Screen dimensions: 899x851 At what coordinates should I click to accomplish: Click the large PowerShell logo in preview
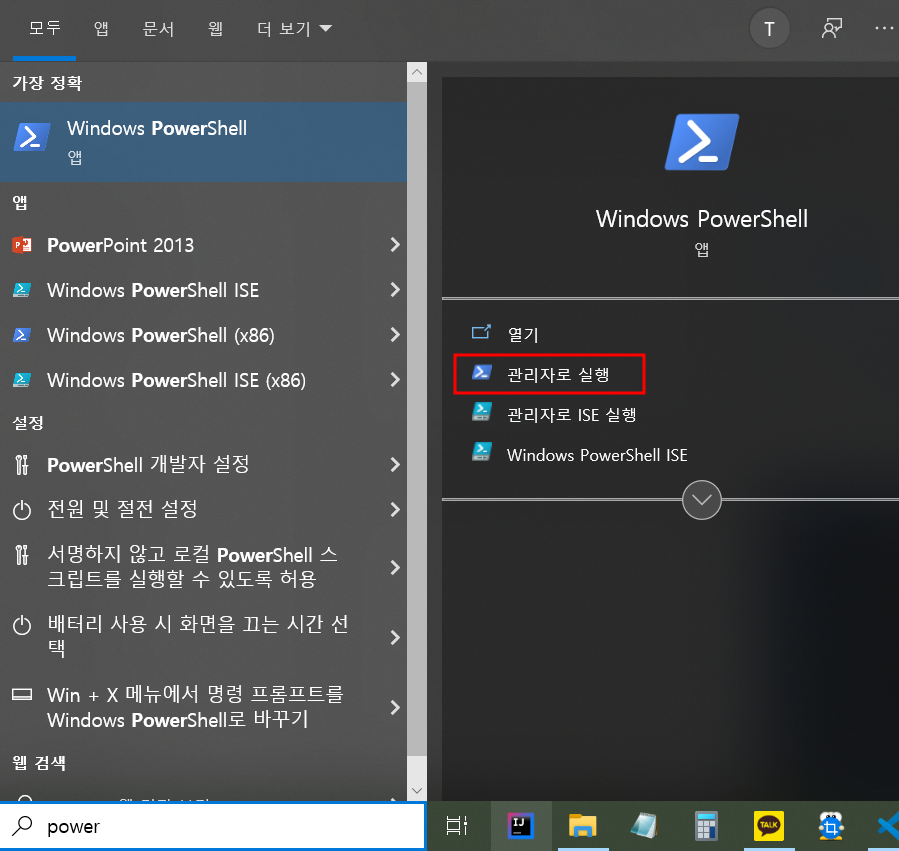pos(702,142)
